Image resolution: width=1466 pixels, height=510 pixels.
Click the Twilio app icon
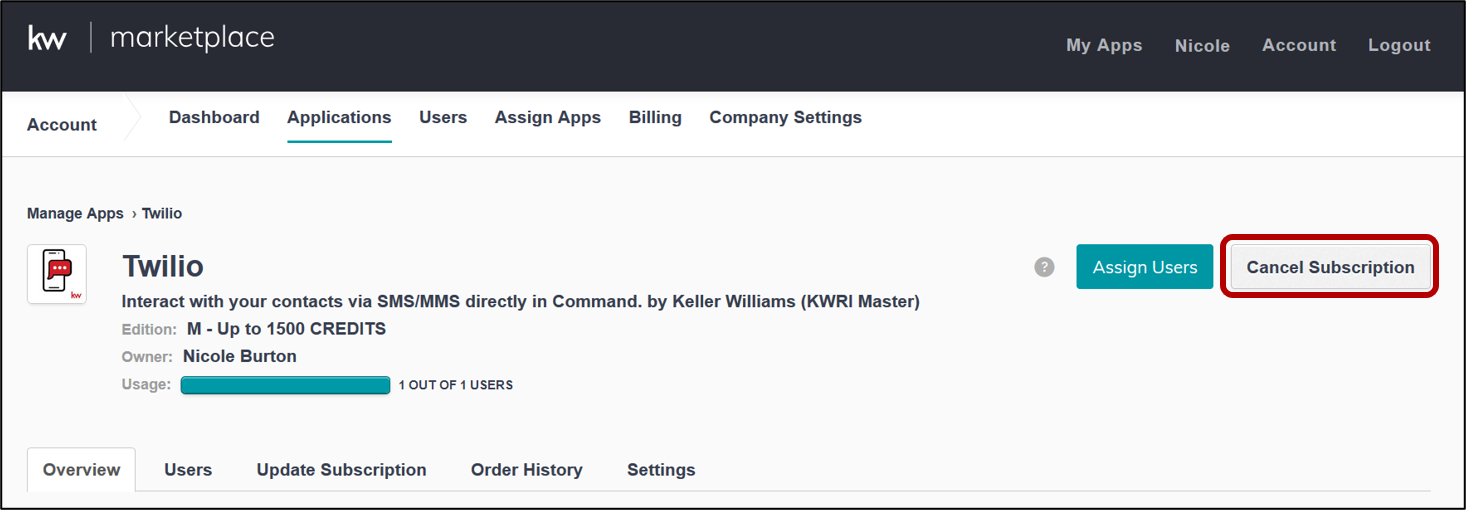pos(57,274)
